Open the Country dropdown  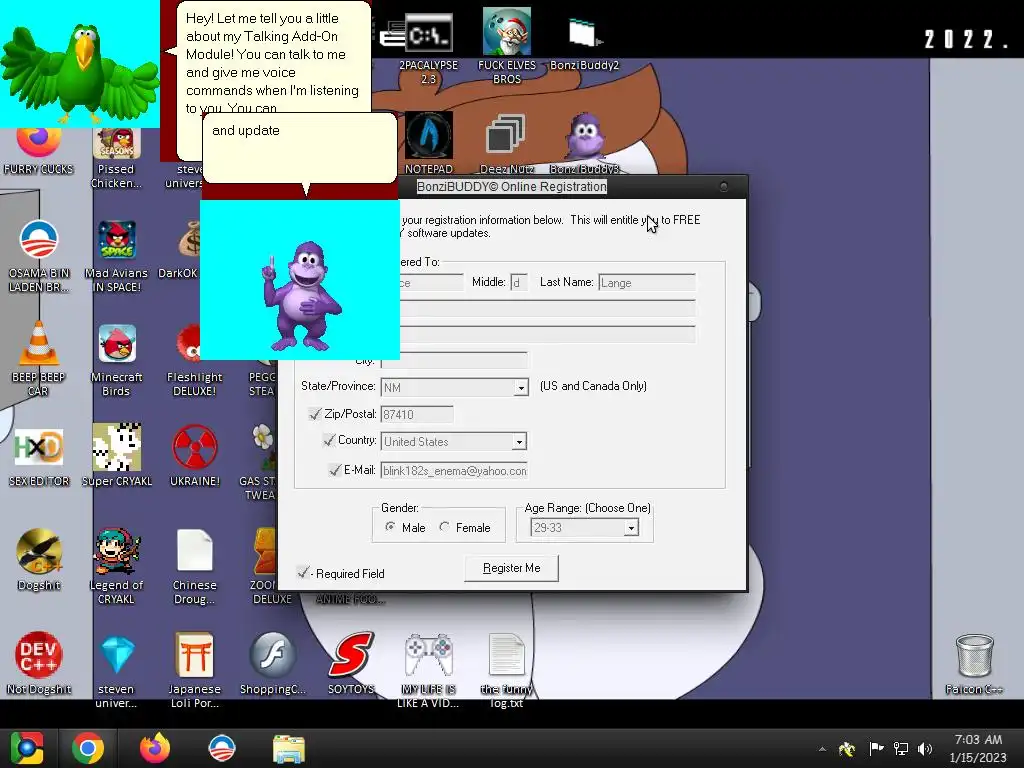[519, 441]
